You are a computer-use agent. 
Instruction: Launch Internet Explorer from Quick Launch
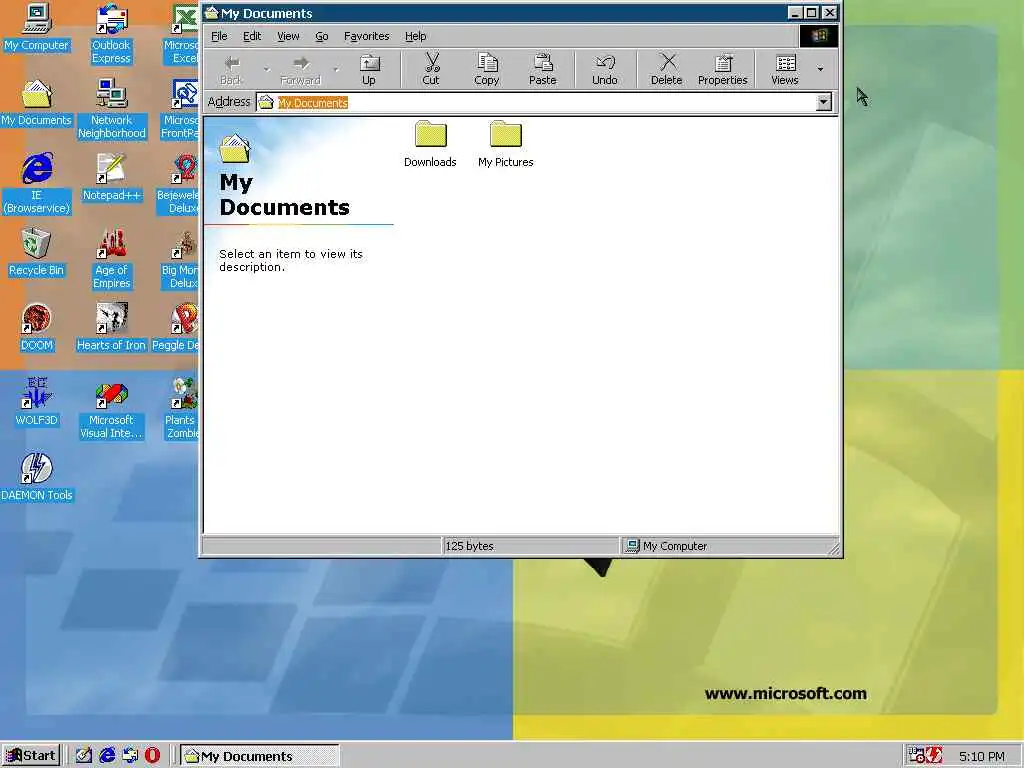click(x=107, y=756)
